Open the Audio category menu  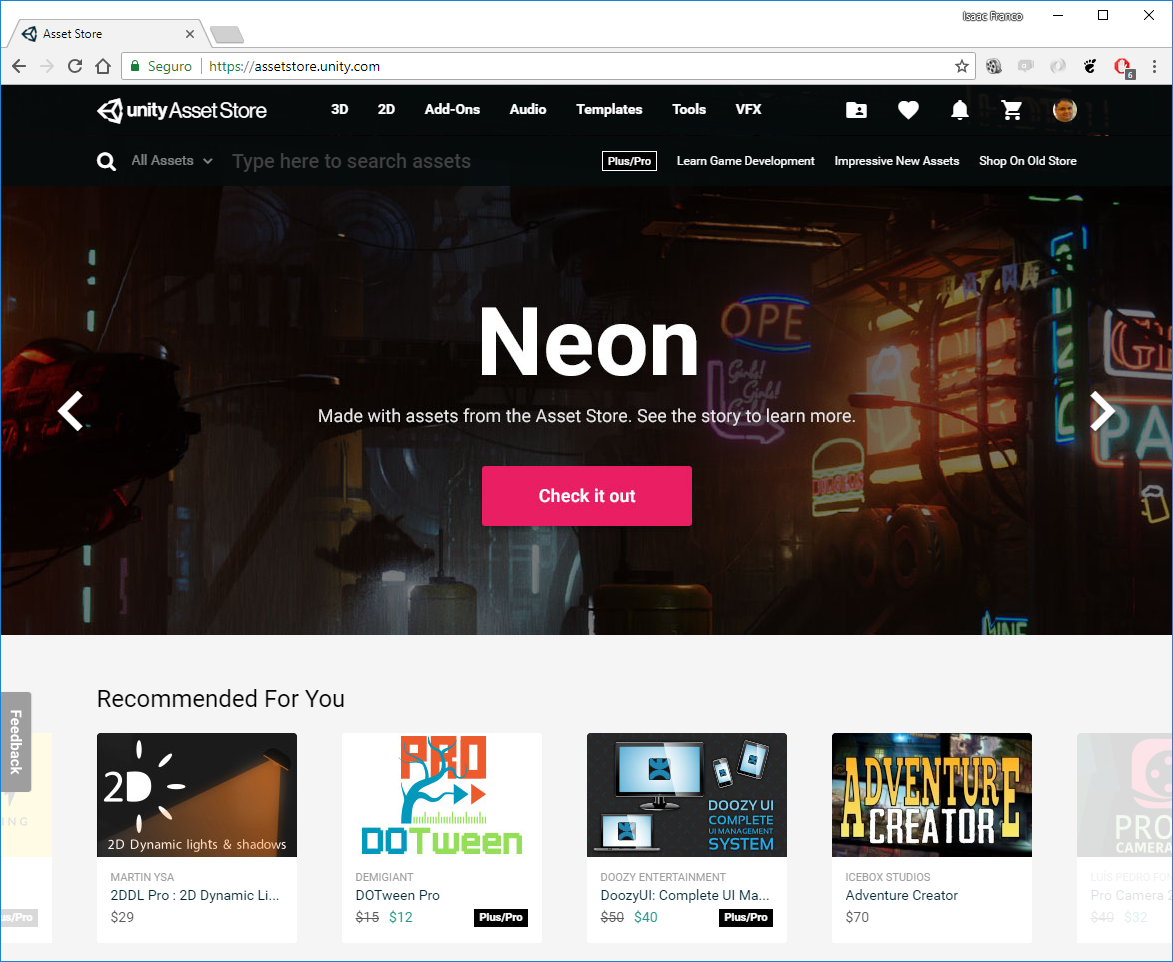tap(528, 109)
